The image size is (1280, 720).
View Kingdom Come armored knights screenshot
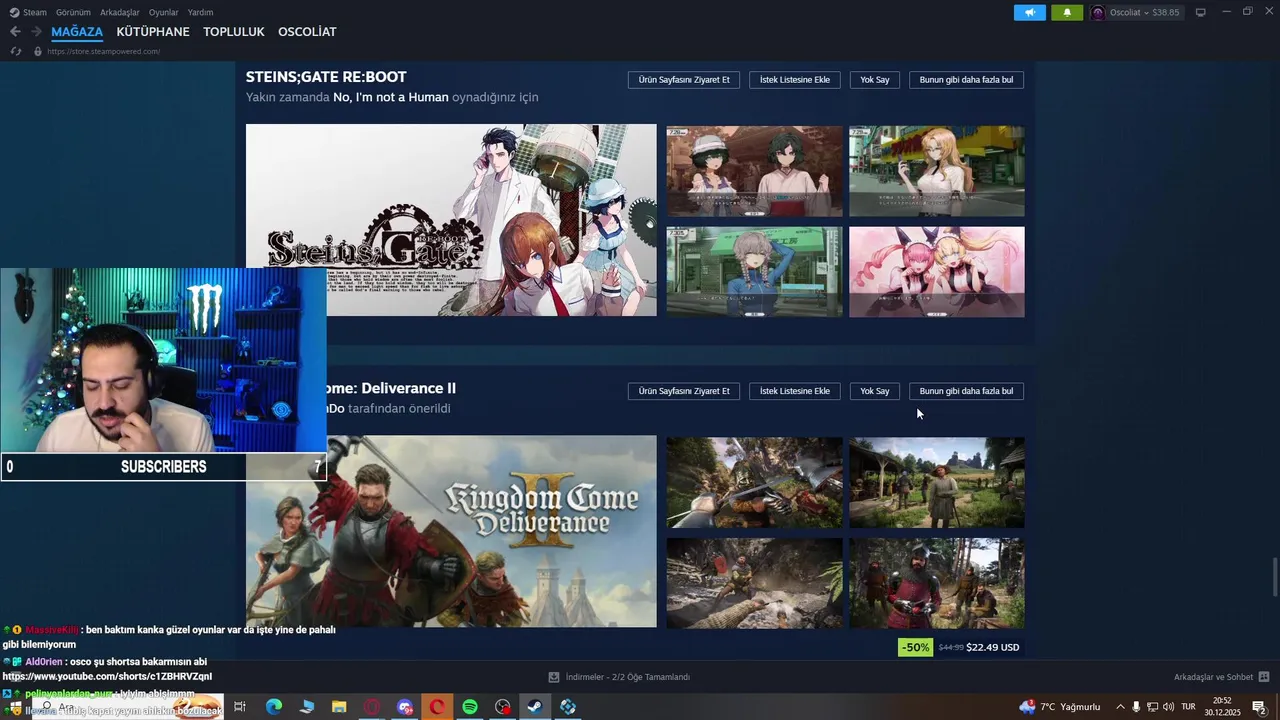[937, 584]
